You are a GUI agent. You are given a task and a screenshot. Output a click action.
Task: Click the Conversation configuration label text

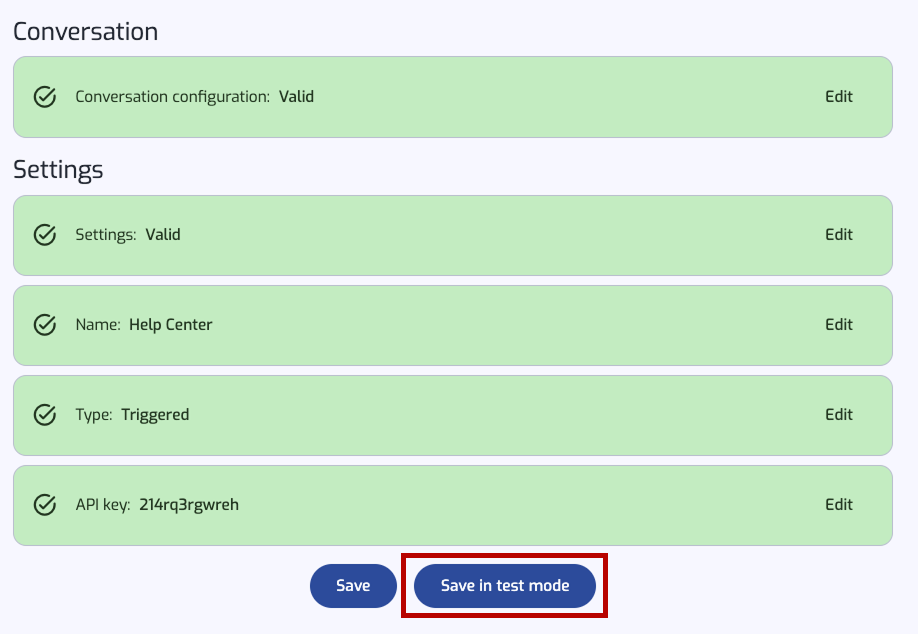pyautogui.click(x=173, y=97)
